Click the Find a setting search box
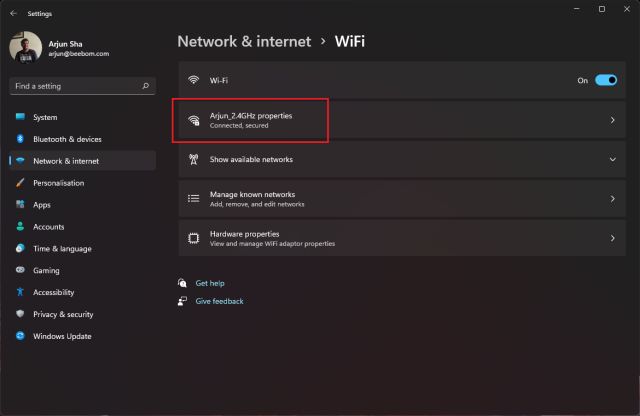The image size is (640, 416). 75,87
